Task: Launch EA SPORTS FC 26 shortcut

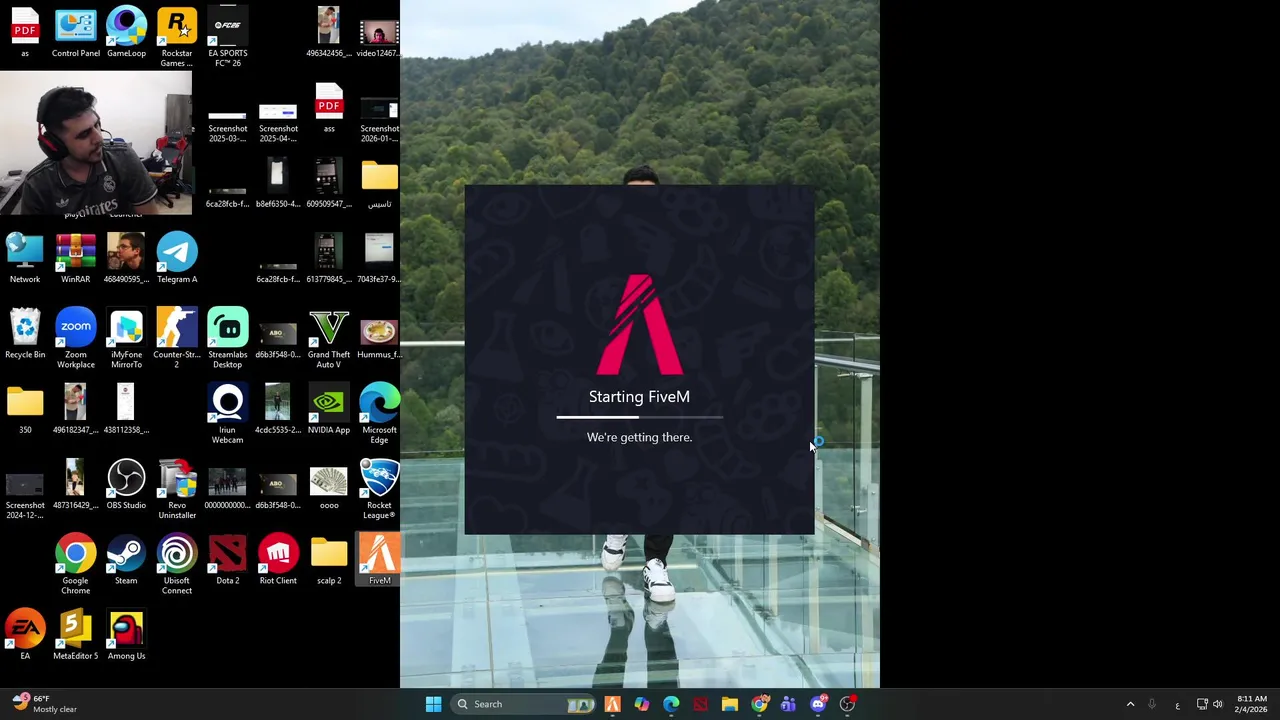Action: (x=228, y=37)
